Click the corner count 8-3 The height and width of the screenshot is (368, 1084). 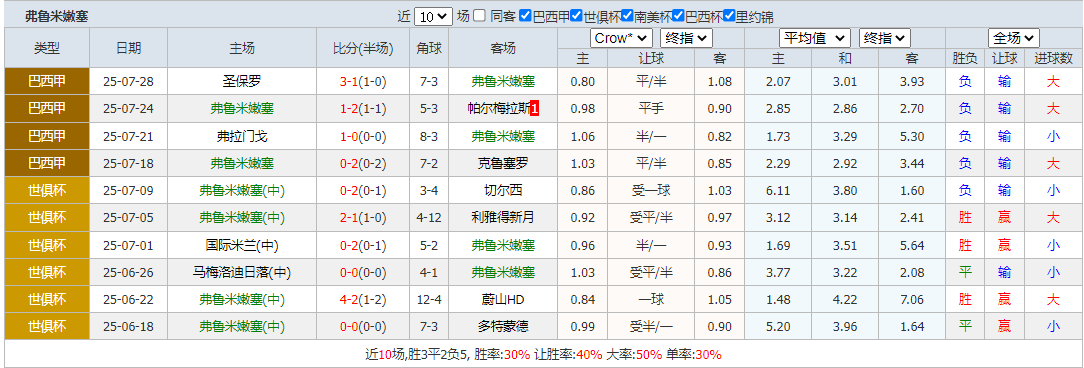tap(429, 136)
